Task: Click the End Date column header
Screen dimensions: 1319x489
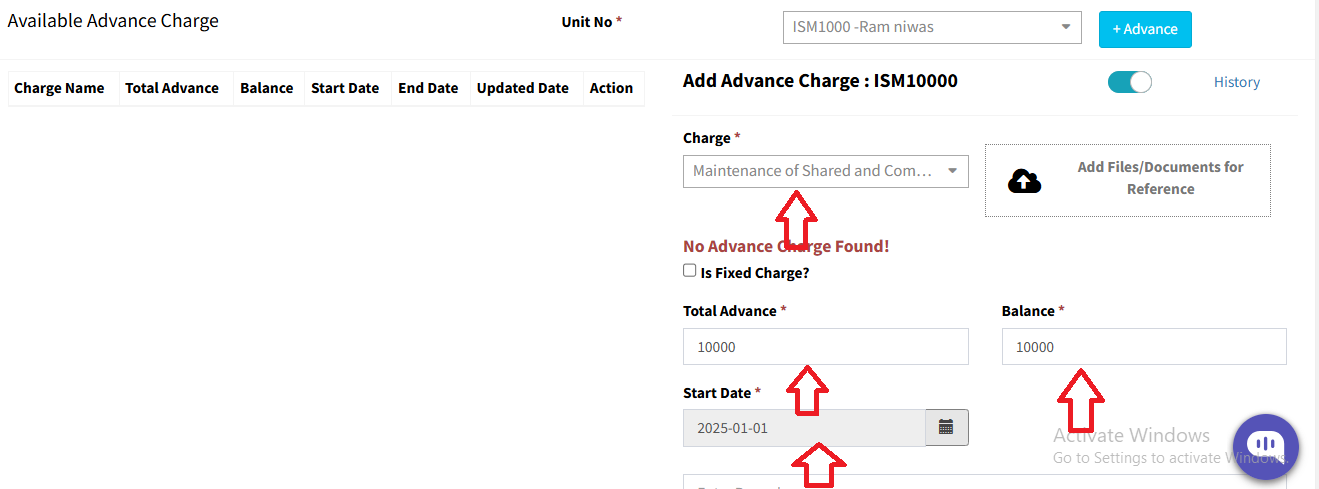Action: [x=428, y=88]
